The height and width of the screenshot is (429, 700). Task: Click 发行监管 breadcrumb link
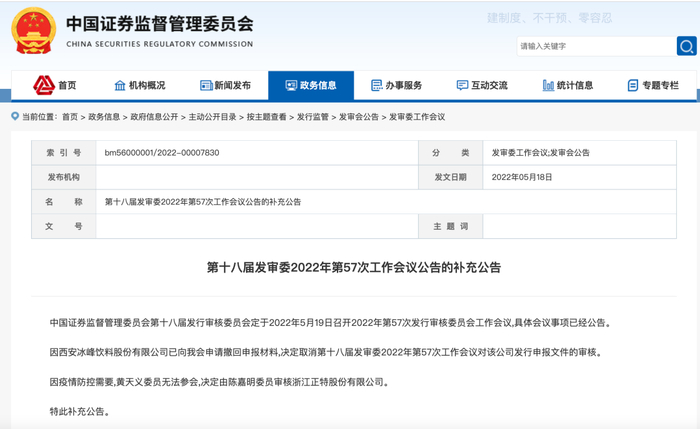click(313, 117)
